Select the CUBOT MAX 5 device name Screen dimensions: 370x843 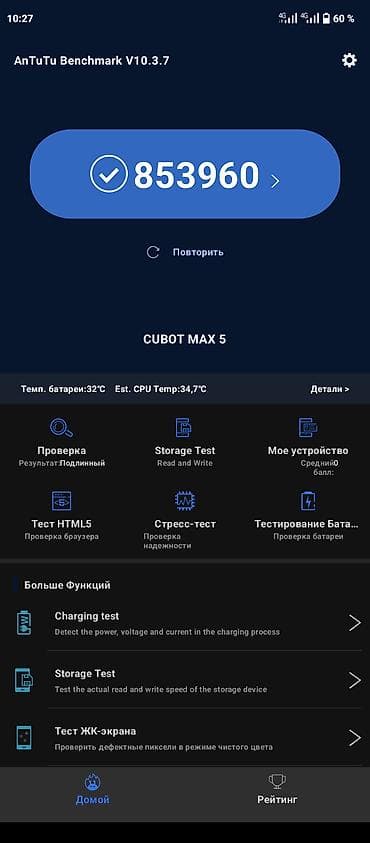(x=184, y=339)
